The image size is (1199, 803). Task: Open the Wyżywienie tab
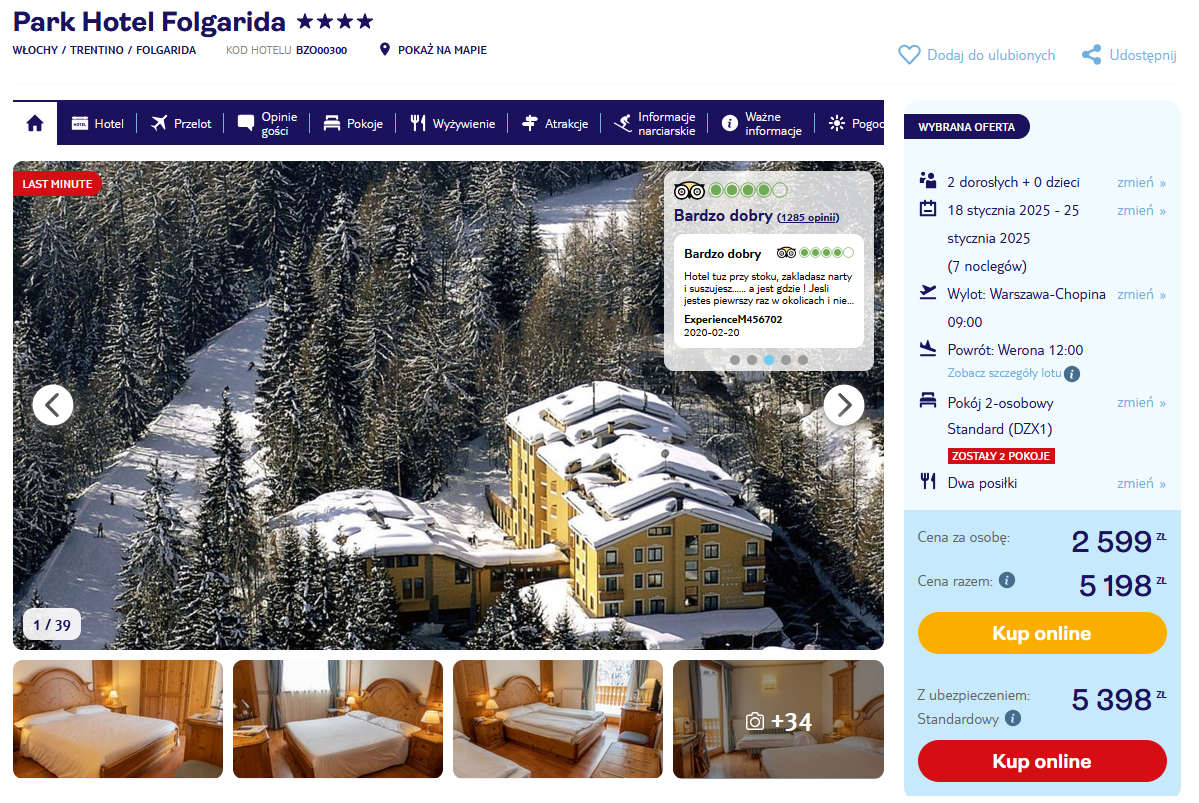pos(453,123)
